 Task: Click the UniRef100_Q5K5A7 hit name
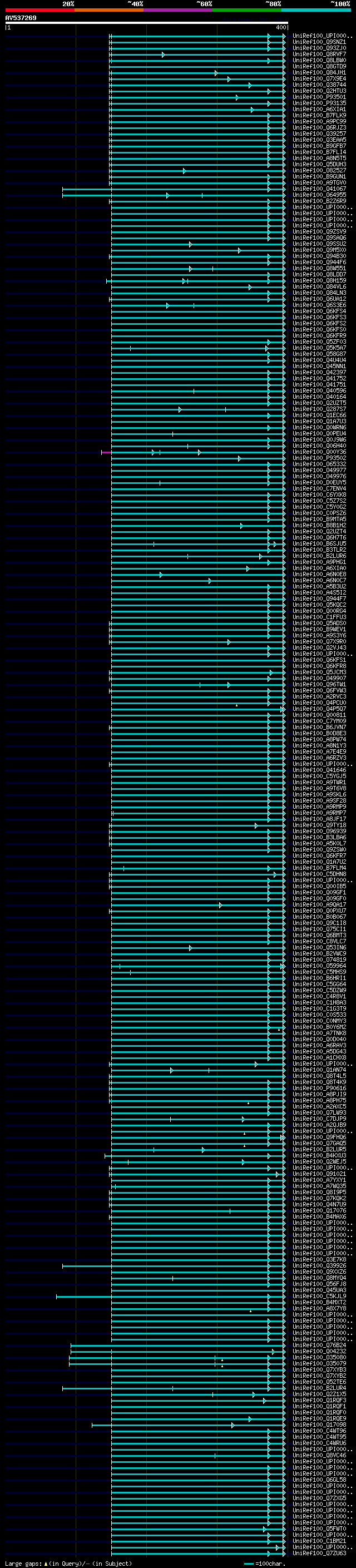(319, 348)
